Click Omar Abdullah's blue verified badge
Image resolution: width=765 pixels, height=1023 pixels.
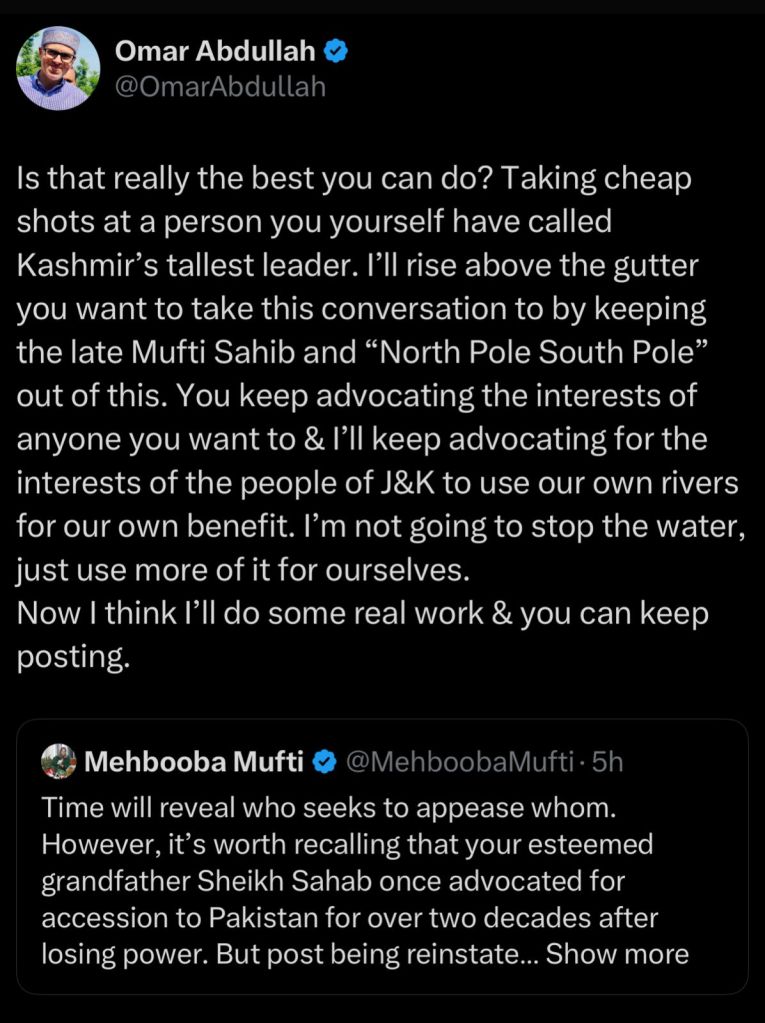coord(336,52)
